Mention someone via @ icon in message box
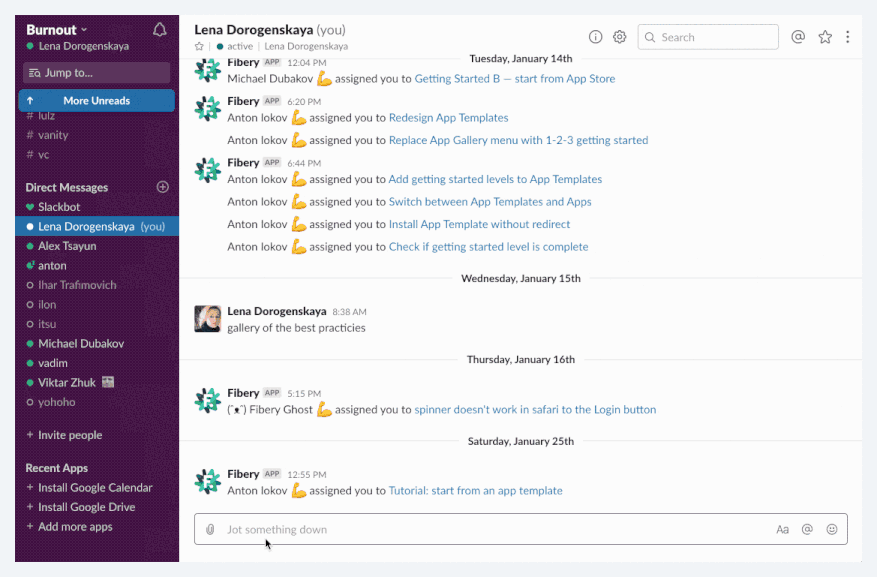Screen dimensions: 877x577 pyautogui.click(x=807, y=529)
